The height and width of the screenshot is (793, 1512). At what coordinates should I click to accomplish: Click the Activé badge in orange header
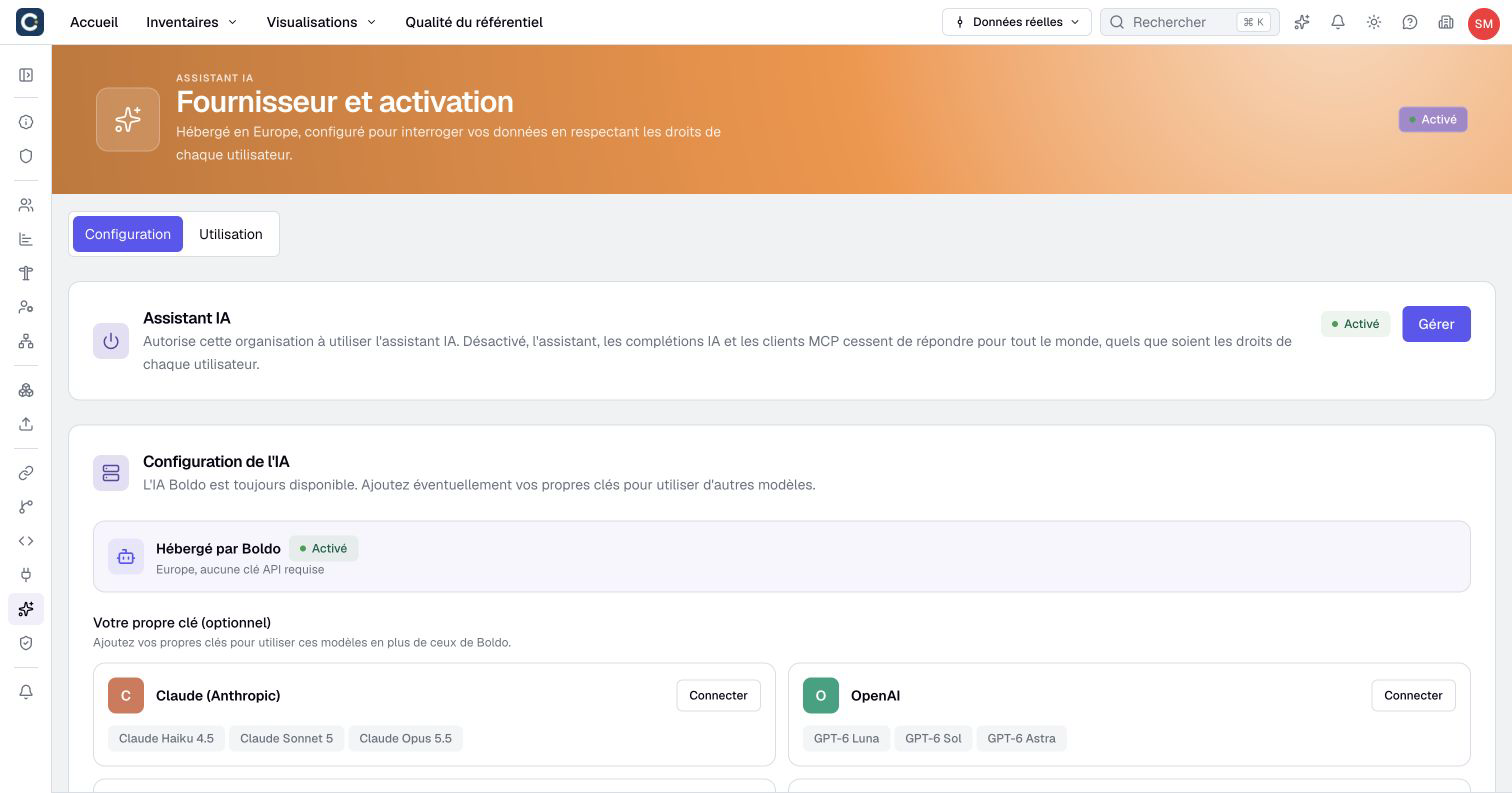[x=1433, y=119]
